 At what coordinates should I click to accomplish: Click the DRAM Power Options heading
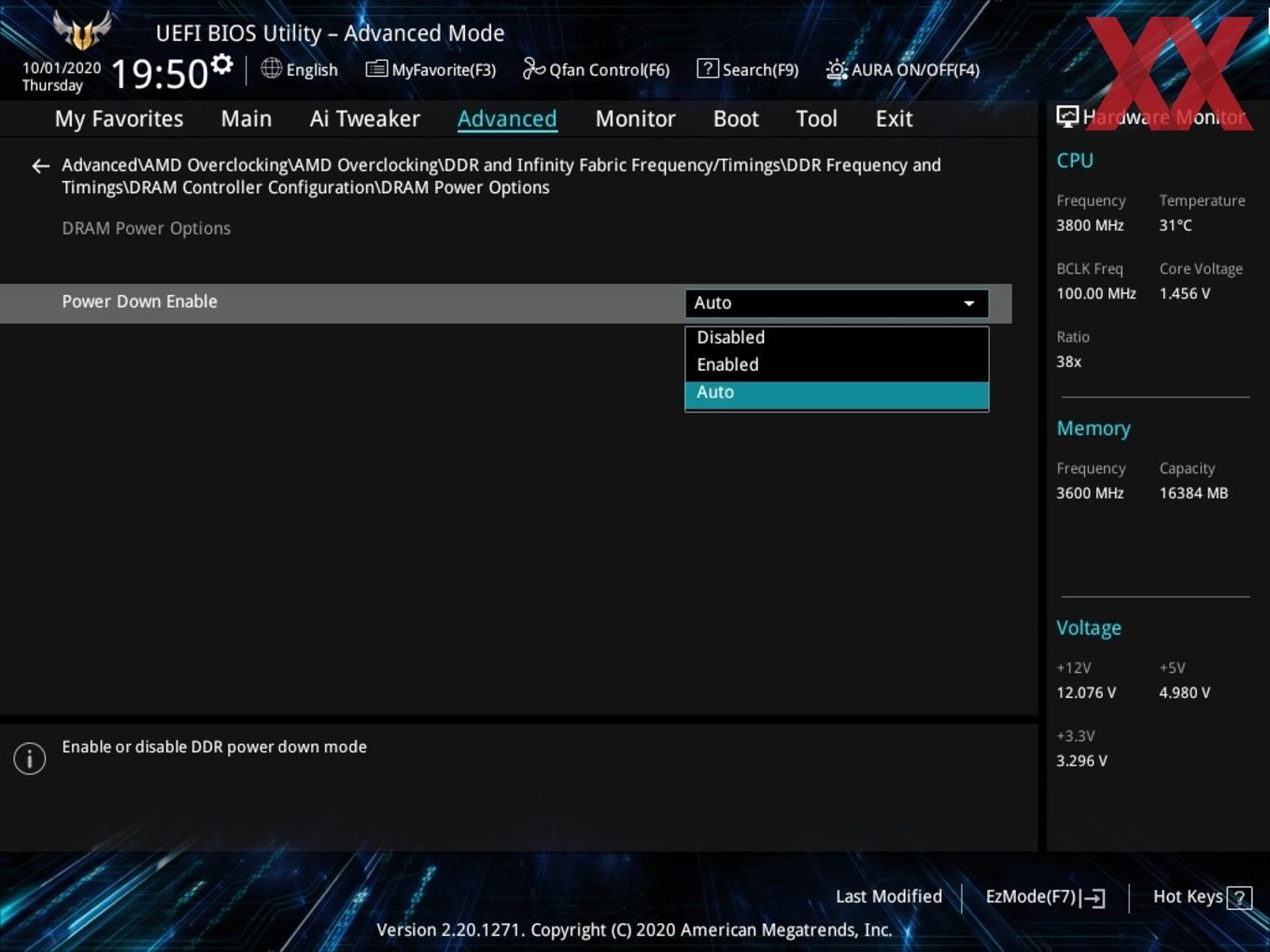147,229
